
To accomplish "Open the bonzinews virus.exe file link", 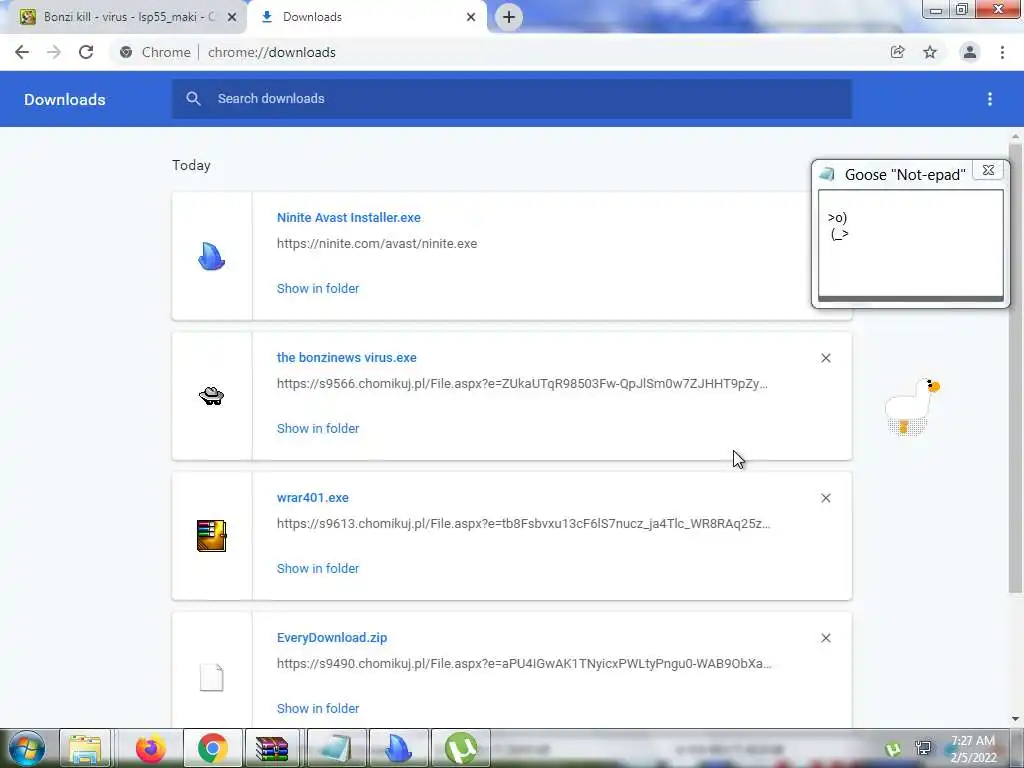I will click(347, 357).
